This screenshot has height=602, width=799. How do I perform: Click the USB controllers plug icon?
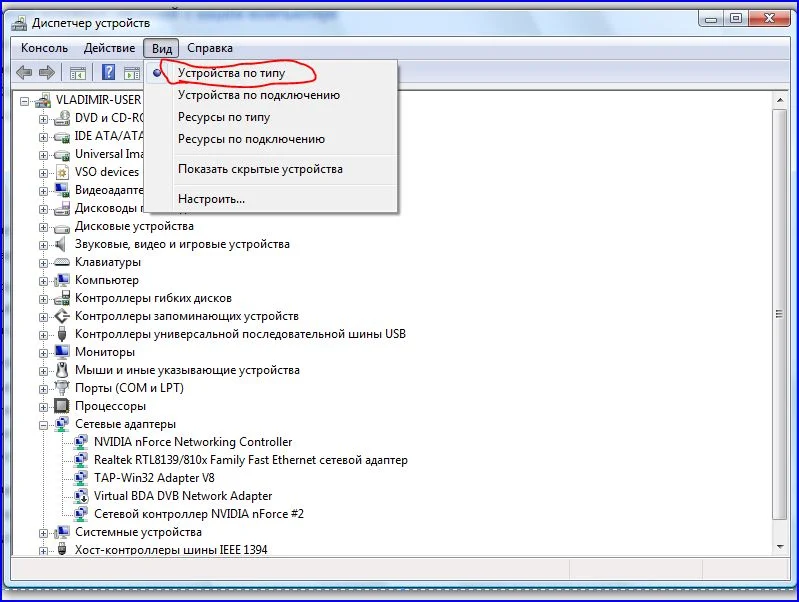tap(62, 334)
